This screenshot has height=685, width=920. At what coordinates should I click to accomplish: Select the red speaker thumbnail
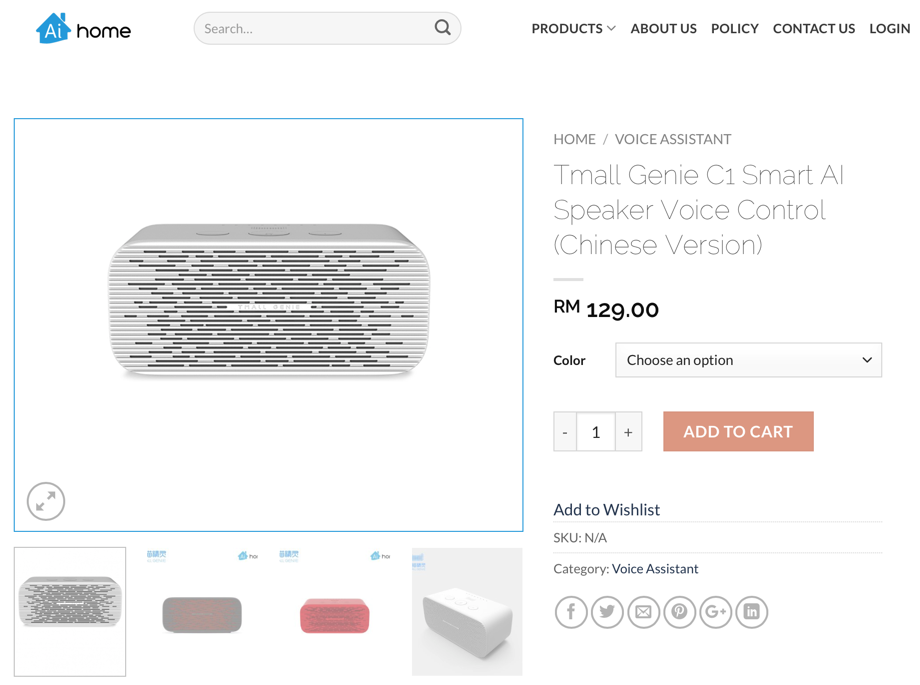pos(334,612)
